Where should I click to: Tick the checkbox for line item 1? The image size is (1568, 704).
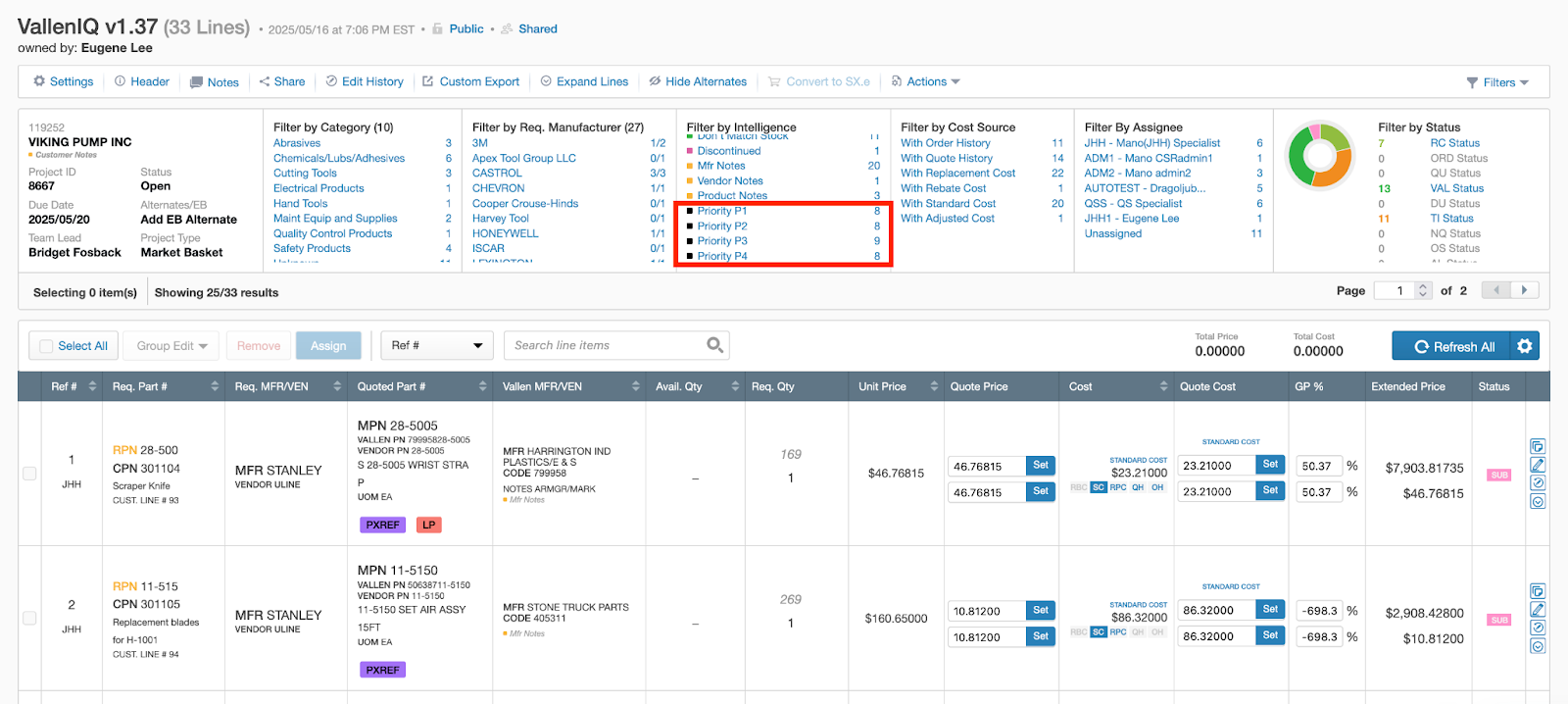tap(29, 474)
